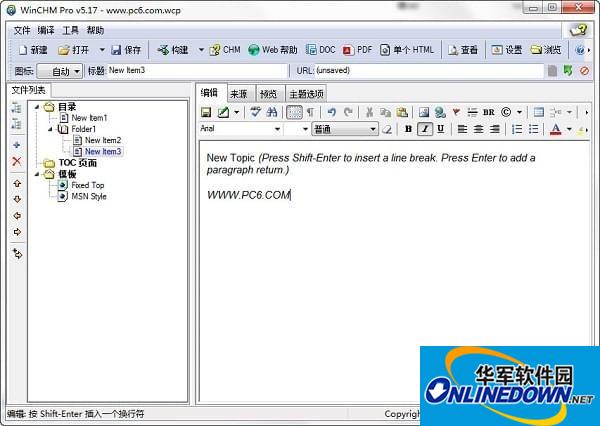Toggle underline formatting
Viewport: 600px width, 426px height.
tap(441, 129)
